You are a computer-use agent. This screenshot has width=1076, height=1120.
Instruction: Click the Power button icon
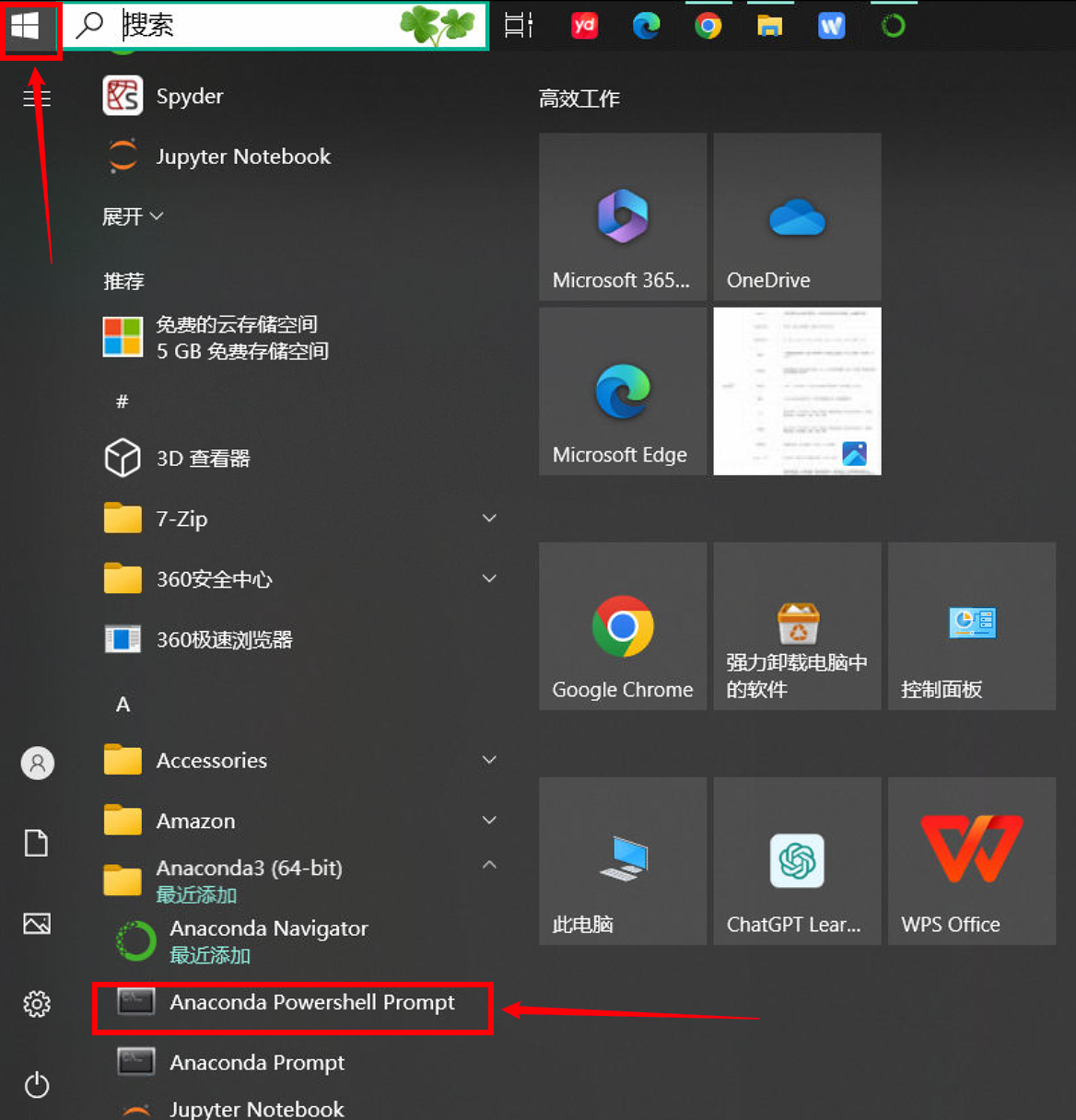37,1084
